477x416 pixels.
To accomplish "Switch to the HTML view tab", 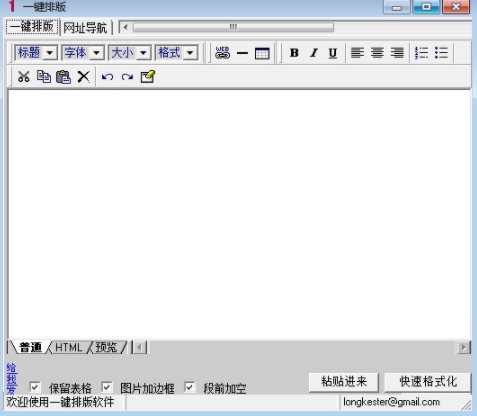I will pyautogui.click(x=68, y=347).
